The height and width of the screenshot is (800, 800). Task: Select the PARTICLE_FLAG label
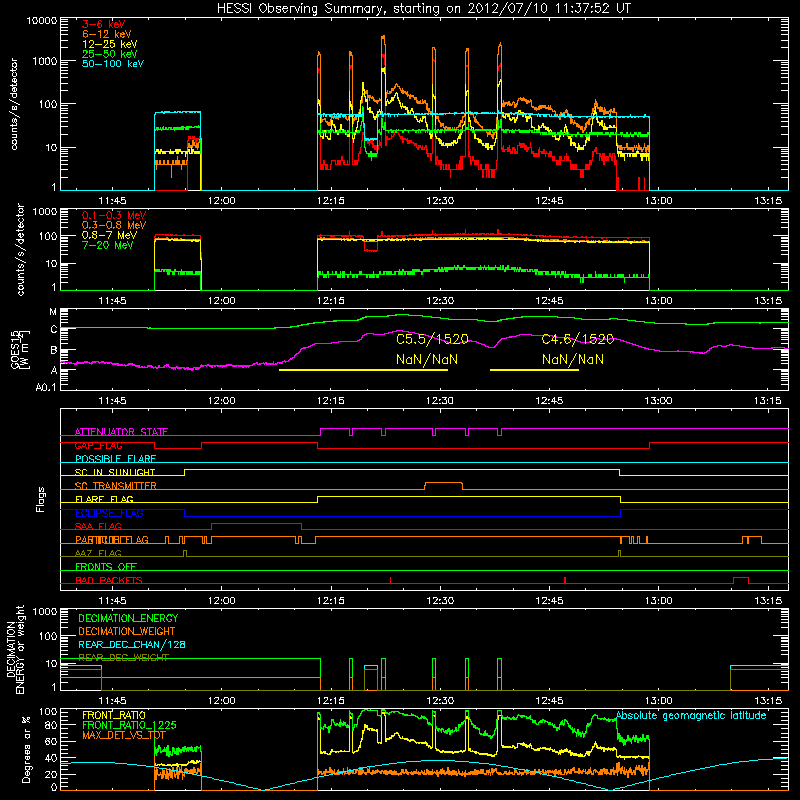click(112, 540)
